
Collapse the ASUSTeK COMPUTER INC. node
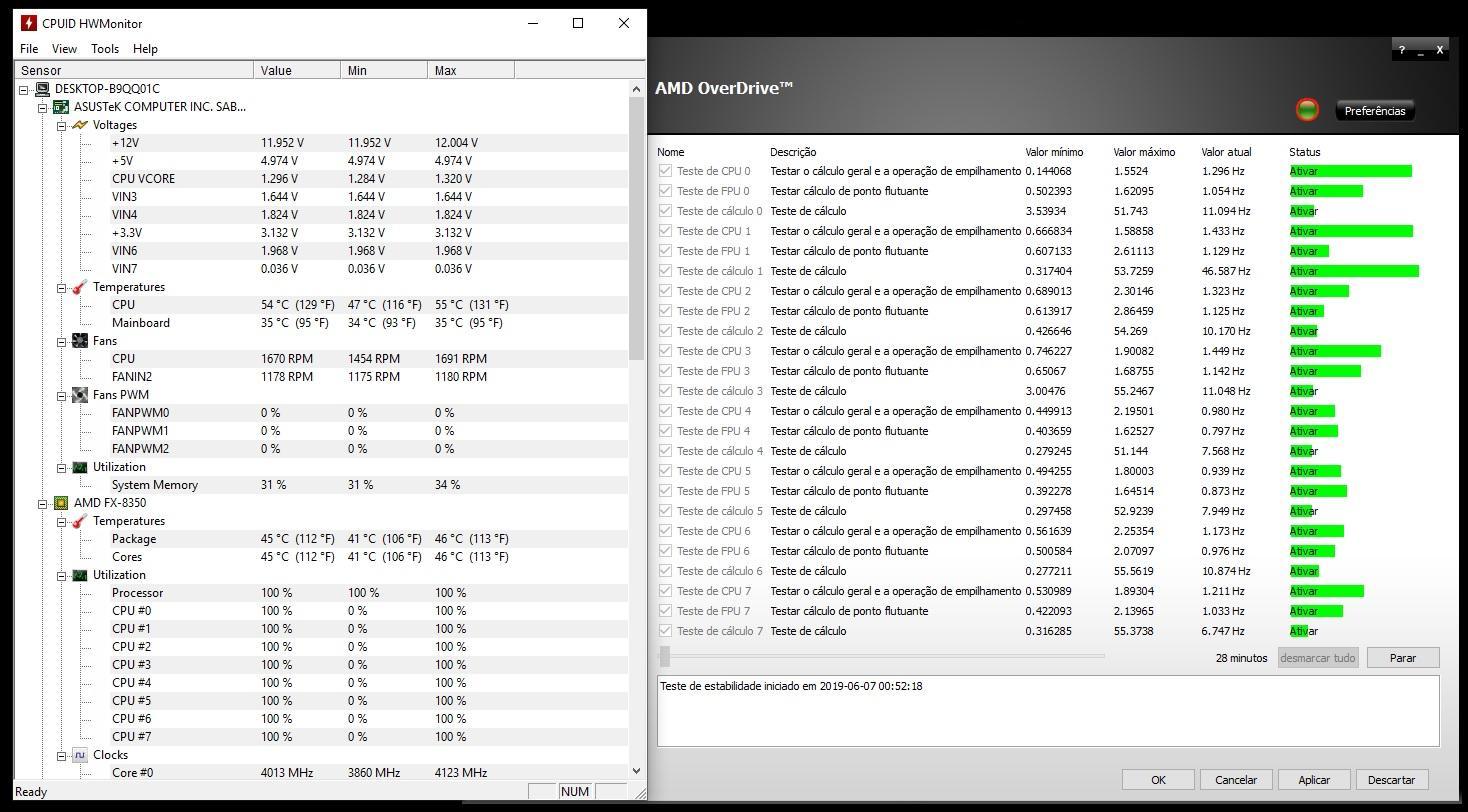pos(43,107)
